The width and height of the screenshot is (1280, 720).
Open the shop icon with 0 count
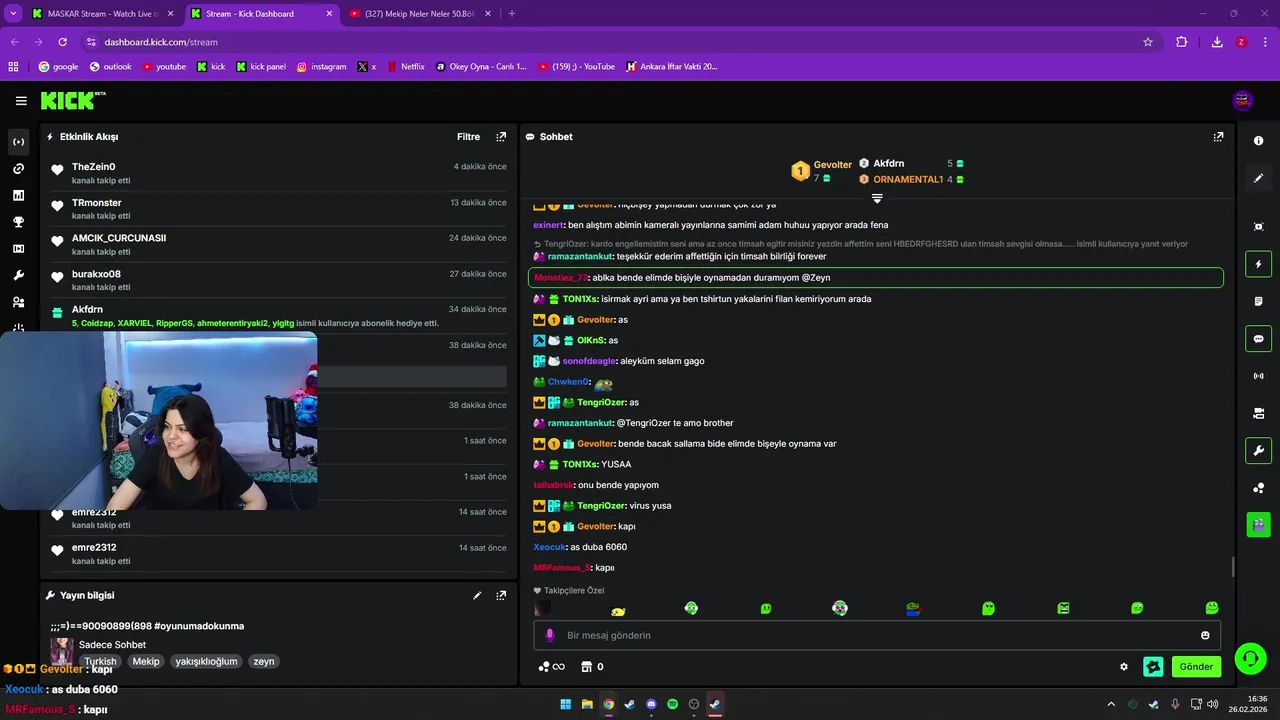tap(592, 667)
